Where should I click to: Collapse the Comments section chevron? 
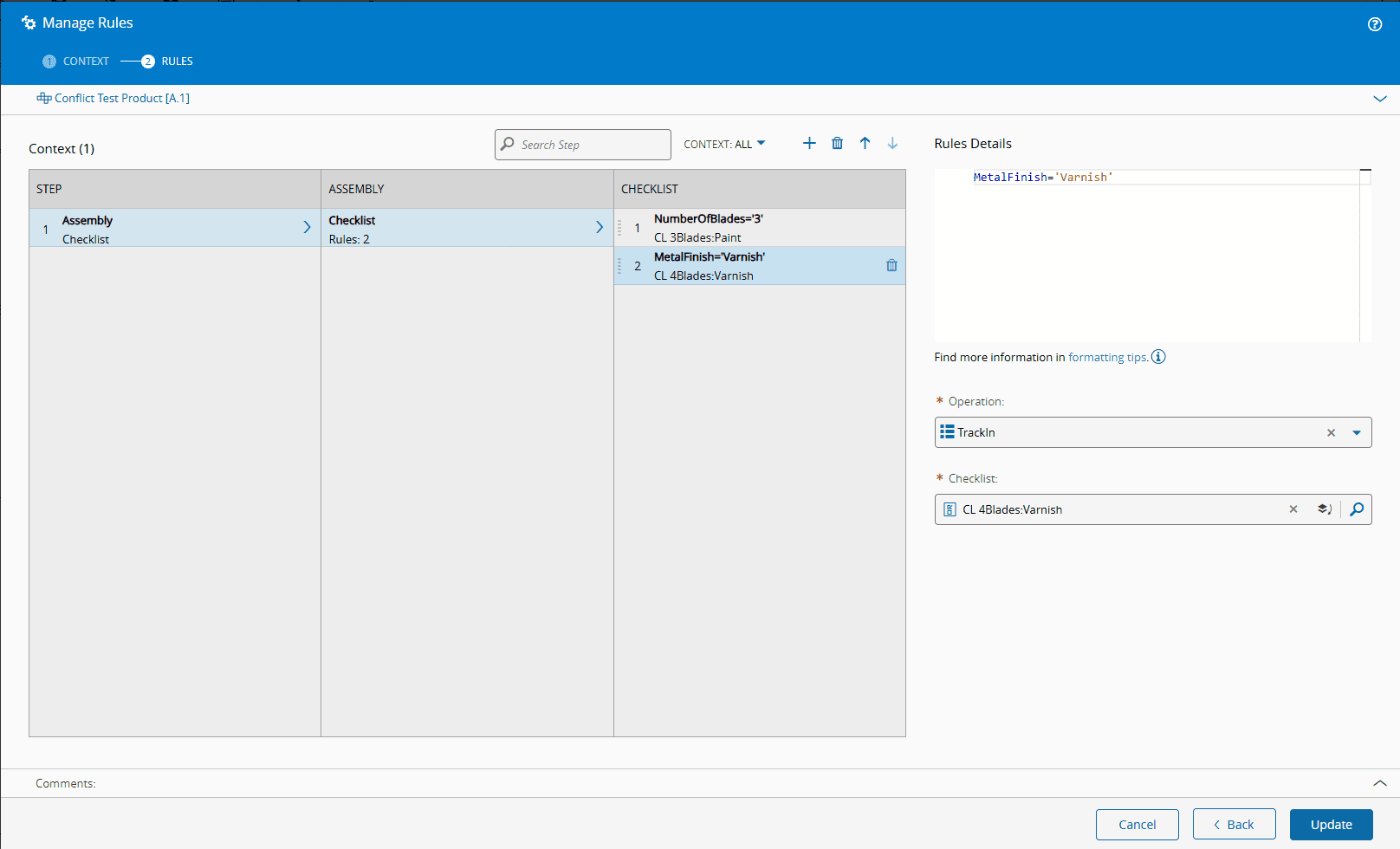pos(1379,782)
